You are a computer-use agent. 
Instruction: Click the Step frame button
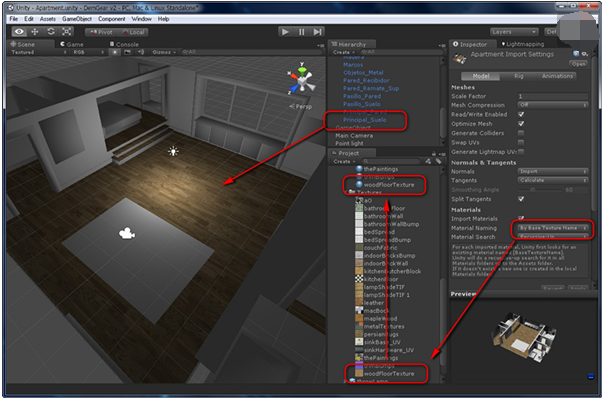coord(318,32)
